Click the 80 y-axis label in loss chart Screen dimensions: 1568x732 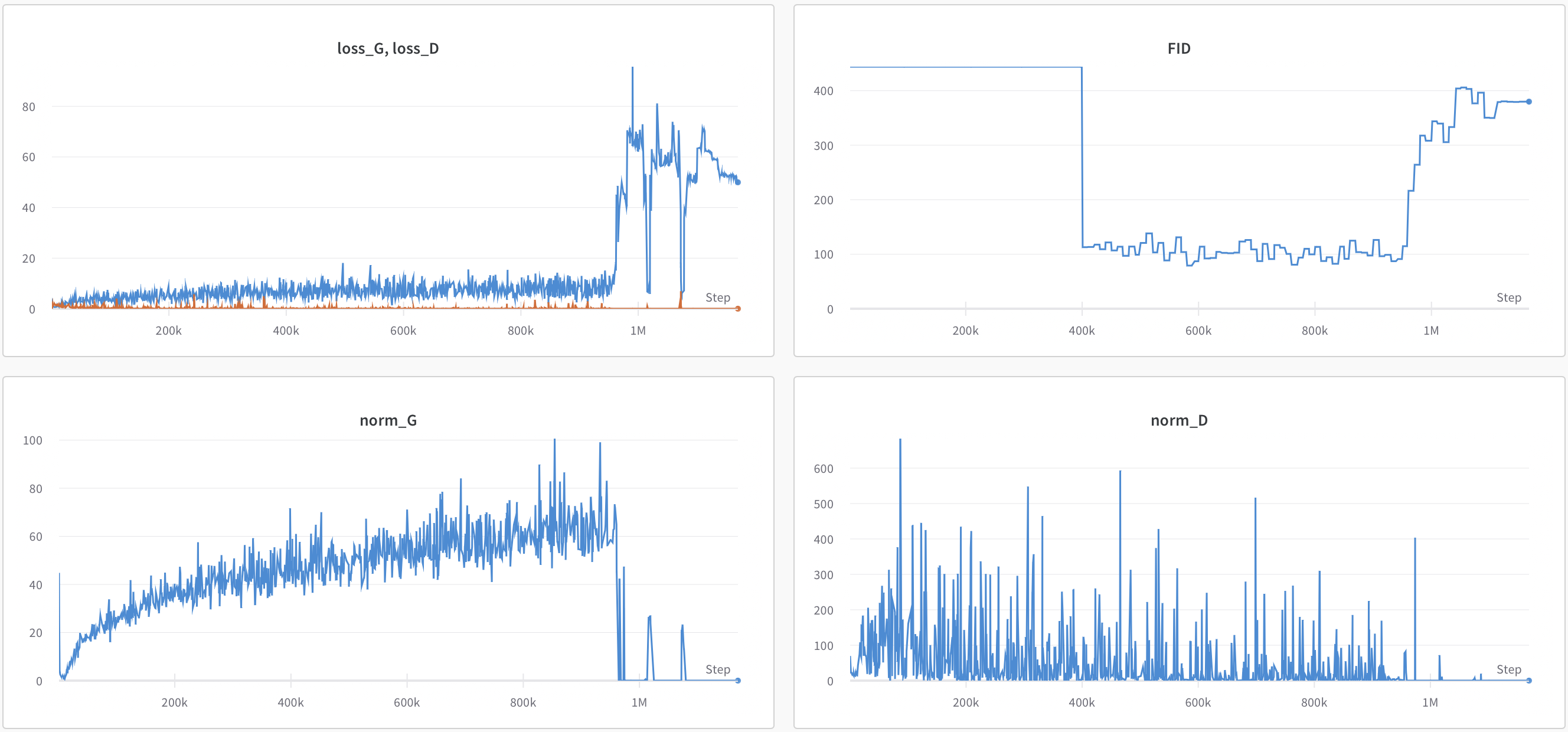[x=28, y=107]
